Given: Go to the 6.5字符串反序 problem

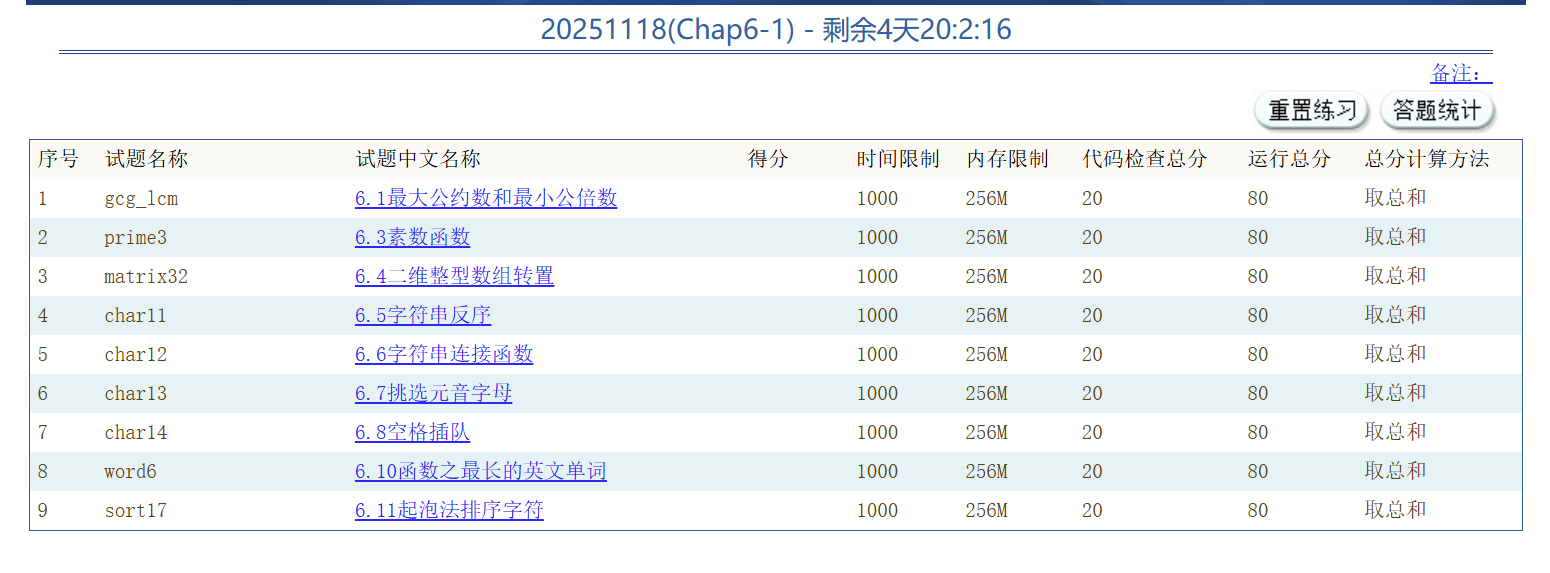Looking at the screenshot, I should (423, 315).
